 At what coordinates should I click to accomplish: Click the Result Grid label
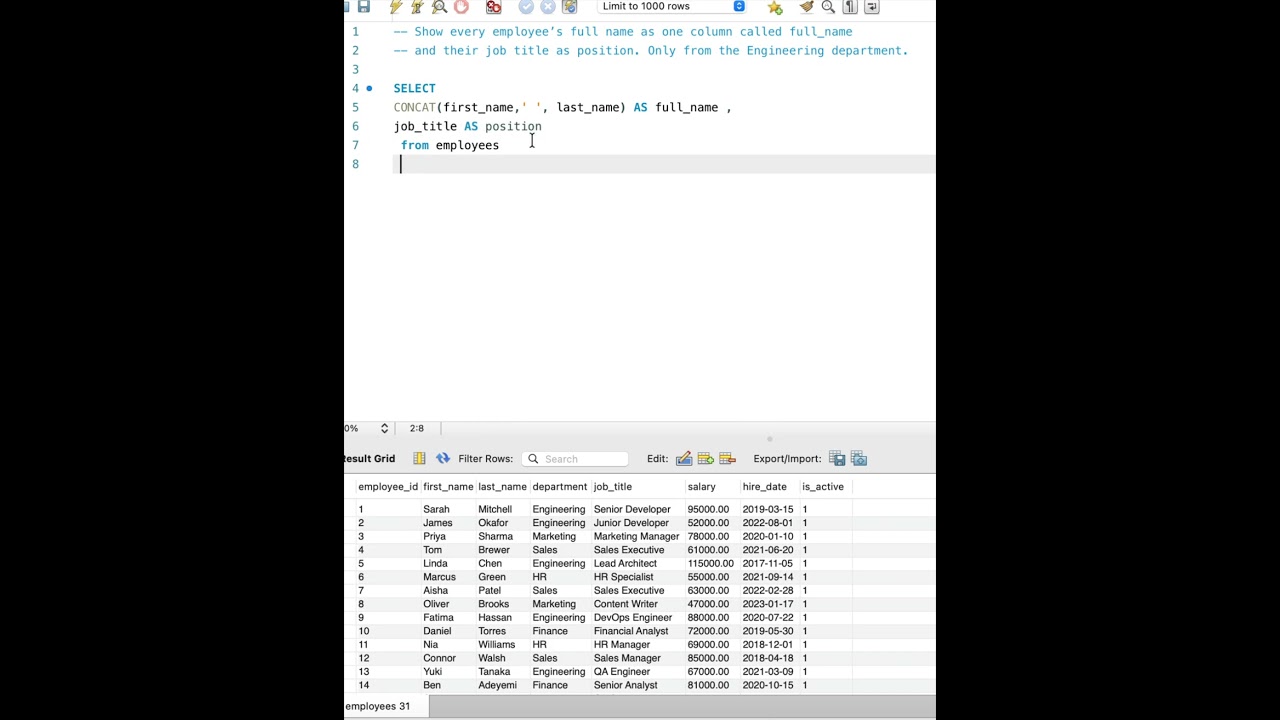(369, 458)
